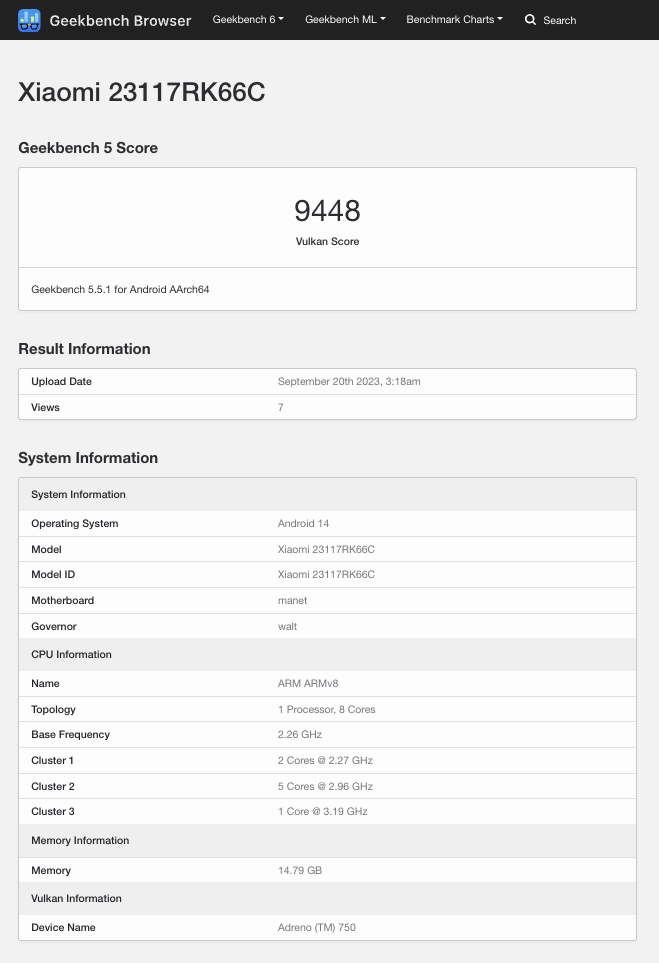This screenshot has width=659, height=963.
Task: Open the Benchmark Charts dropdown
Action: tap(454, 20)
